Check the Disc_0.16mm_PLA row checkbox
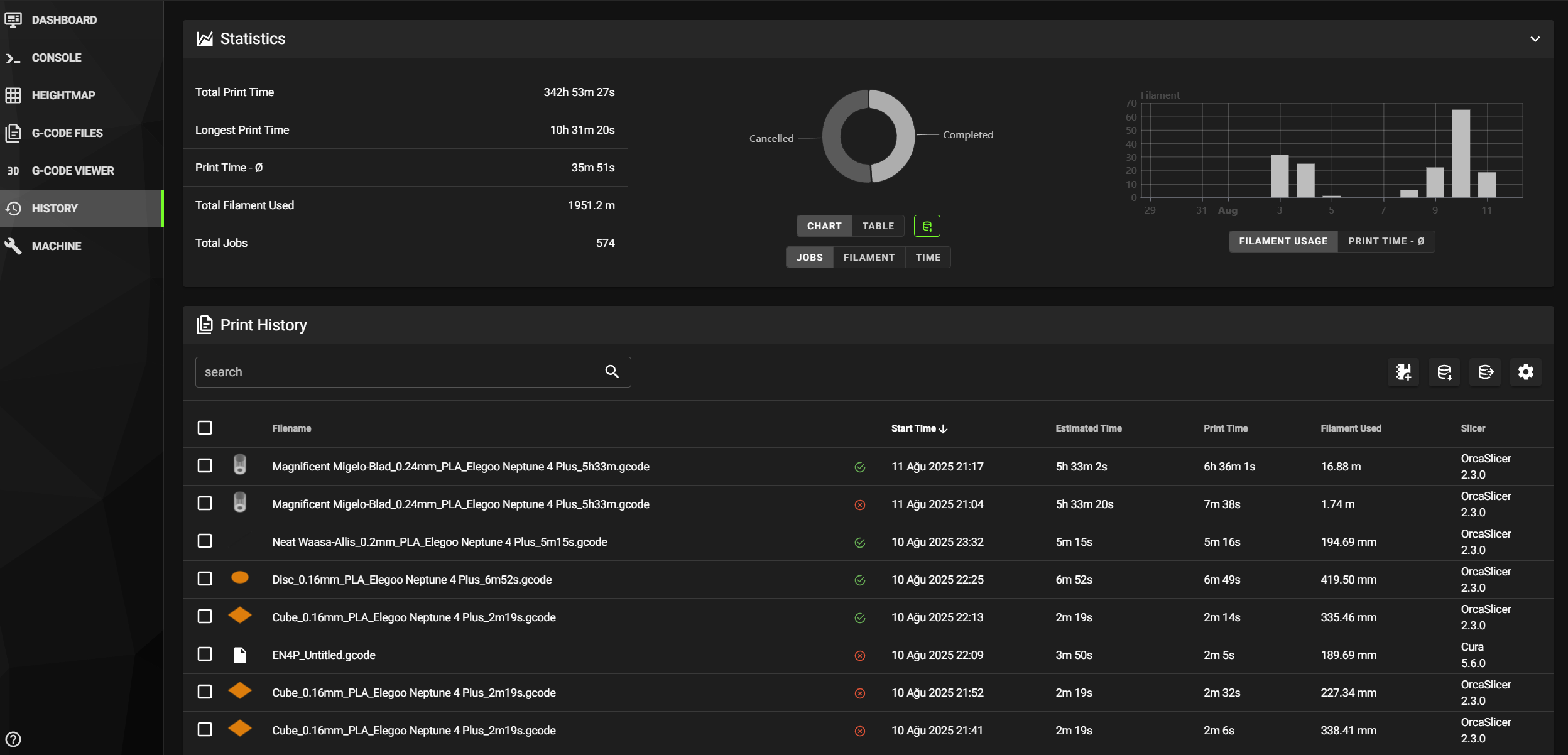This screenshot has height=755, width=1568. pos(205,578)
